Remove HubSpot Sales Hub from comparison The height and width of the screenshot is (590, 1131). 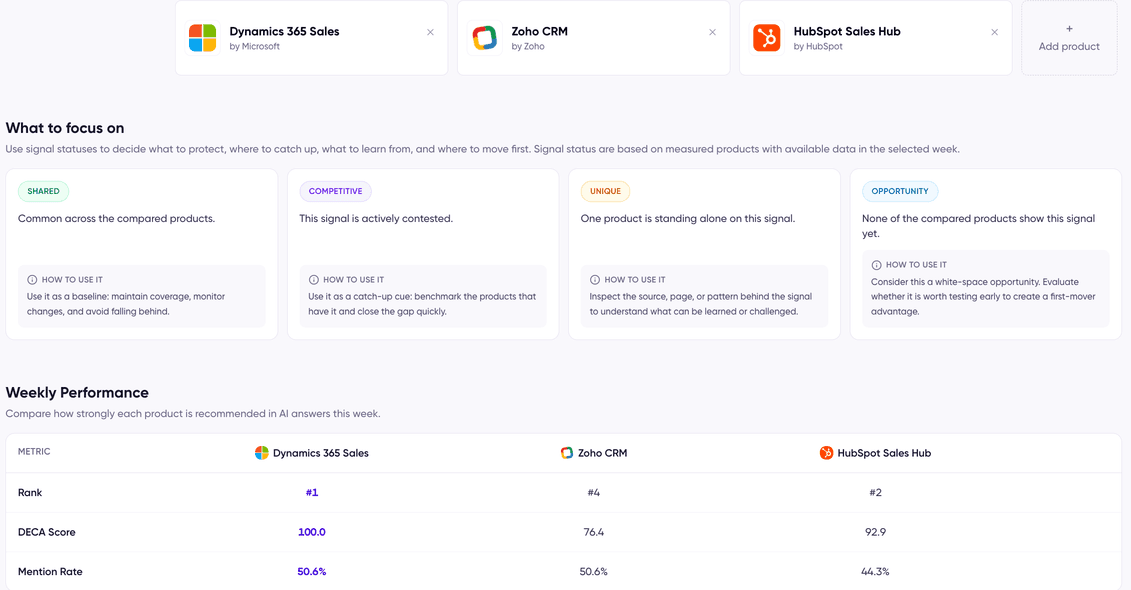(995, 32)
